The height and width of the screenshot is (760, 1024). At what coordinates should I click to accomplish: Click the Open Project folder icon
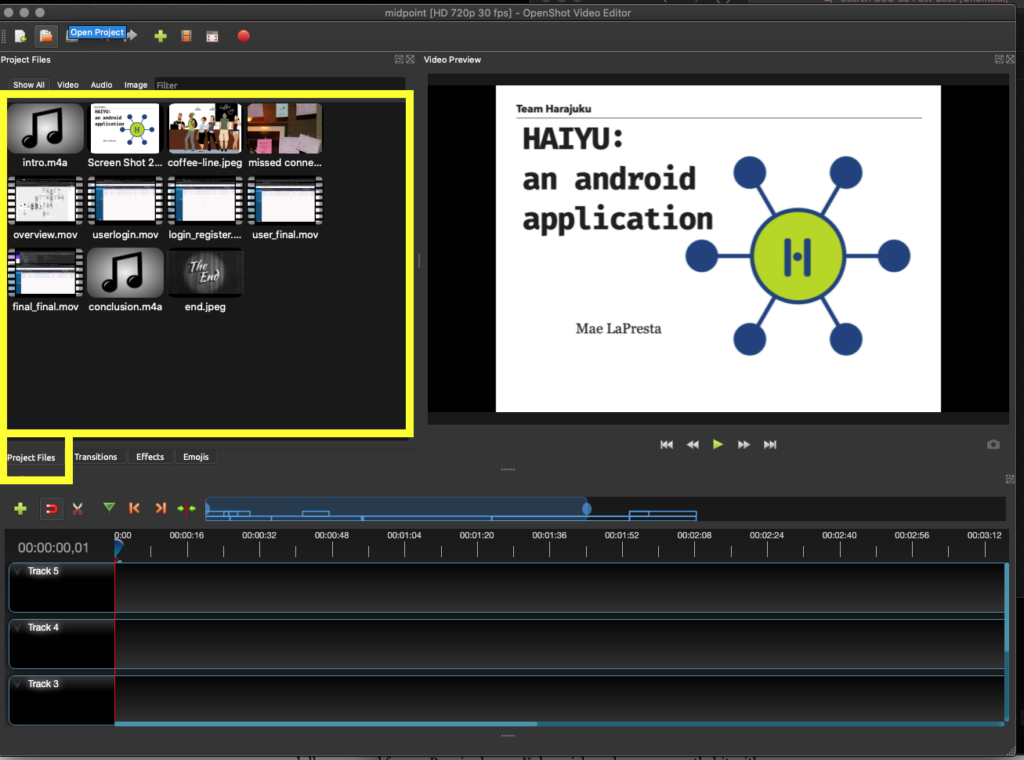click(46, 36)
